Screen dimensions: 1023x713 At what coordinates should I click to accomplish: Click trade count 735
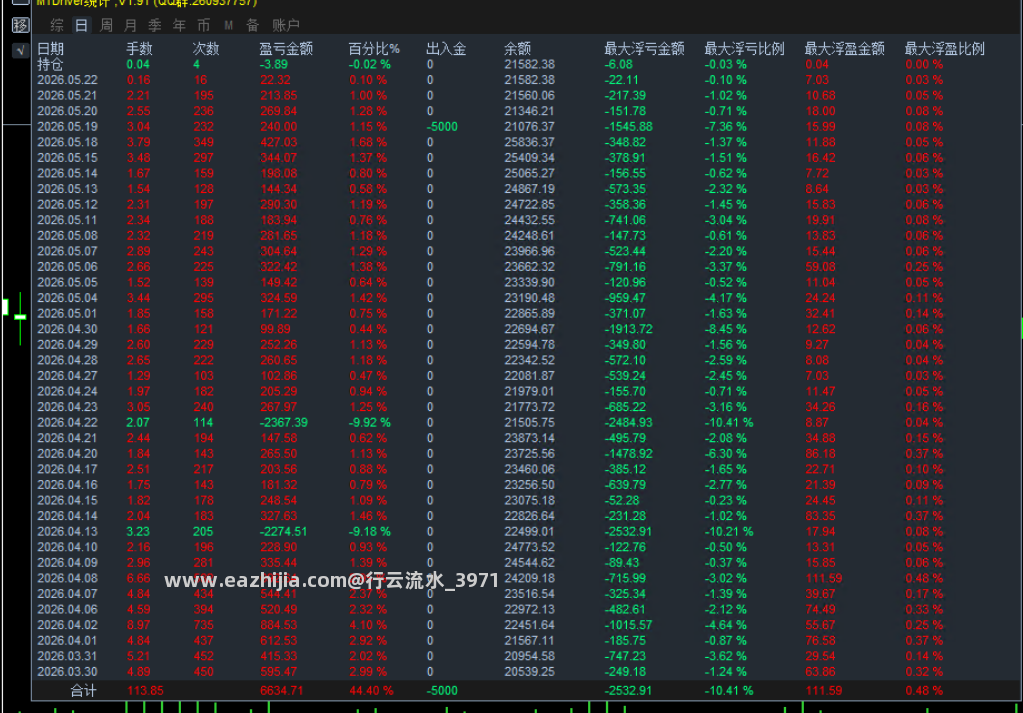pyautogui.click(x=204, y=625)
